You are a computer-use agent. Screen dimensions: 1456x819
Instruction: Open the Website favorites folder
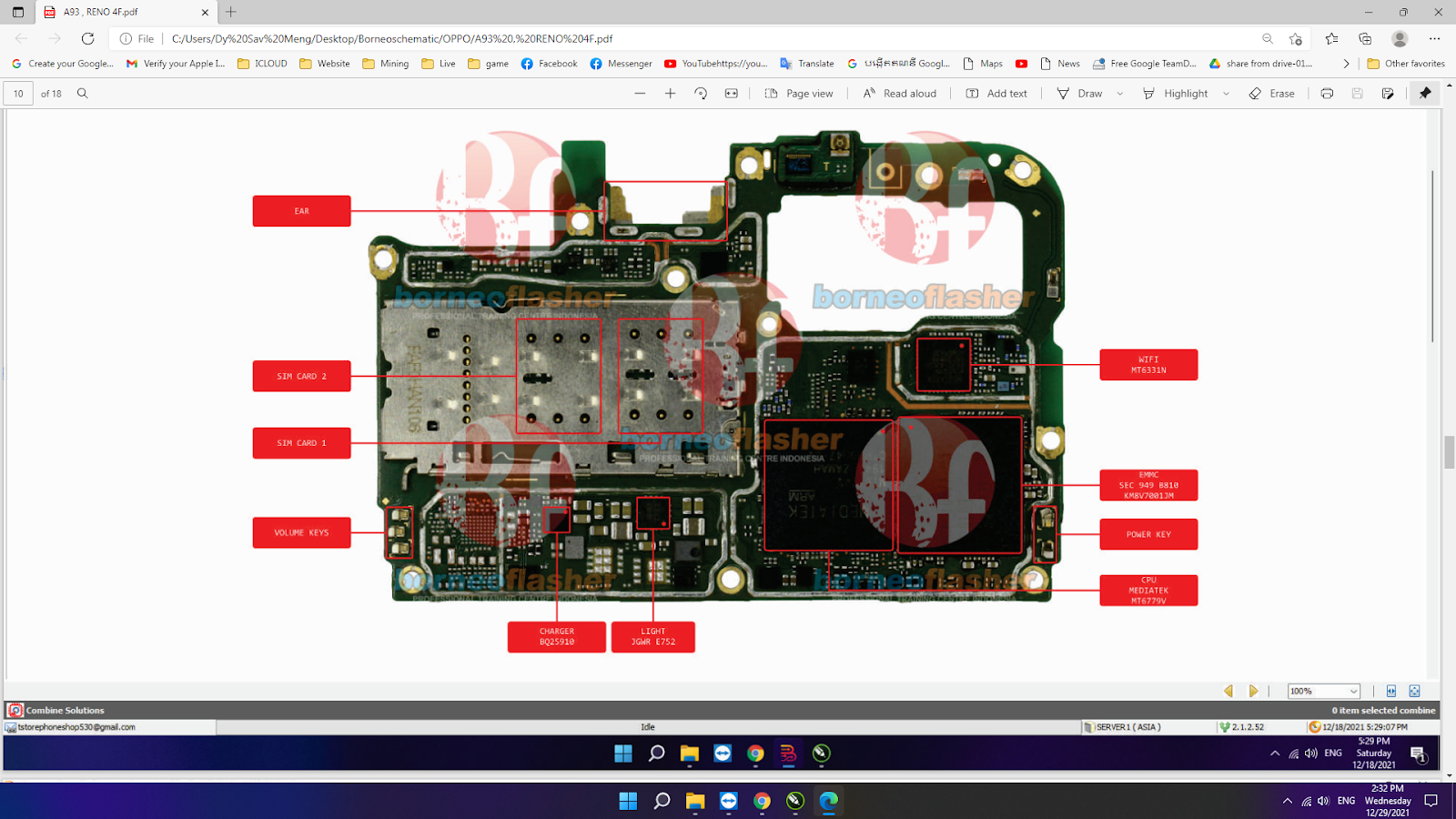coord(325,64)
